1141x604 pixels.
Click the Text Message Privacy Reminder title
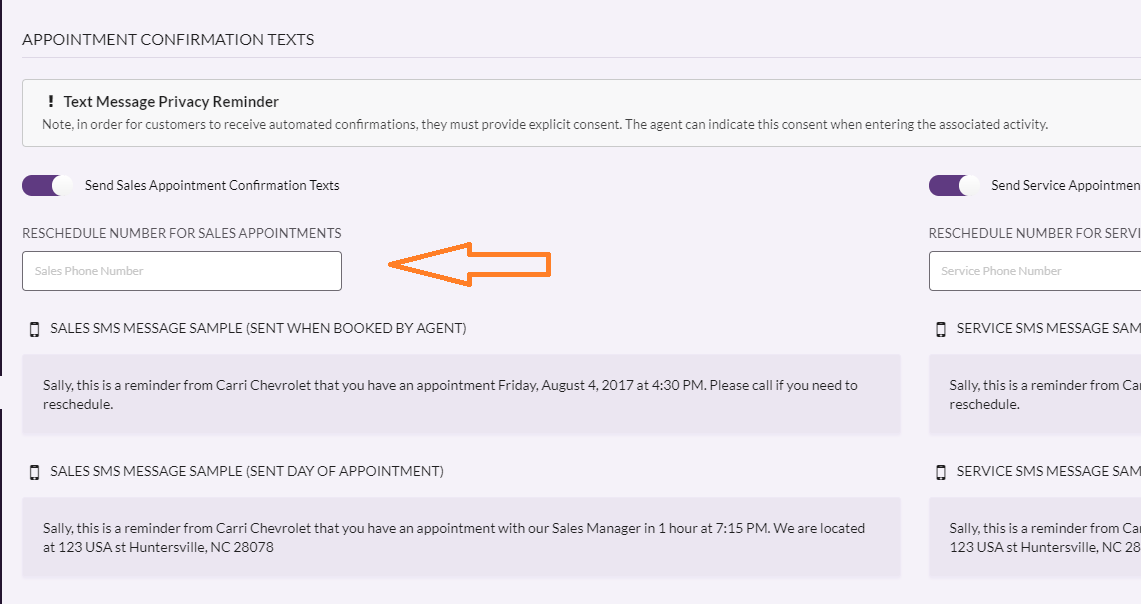pos(171,102)
